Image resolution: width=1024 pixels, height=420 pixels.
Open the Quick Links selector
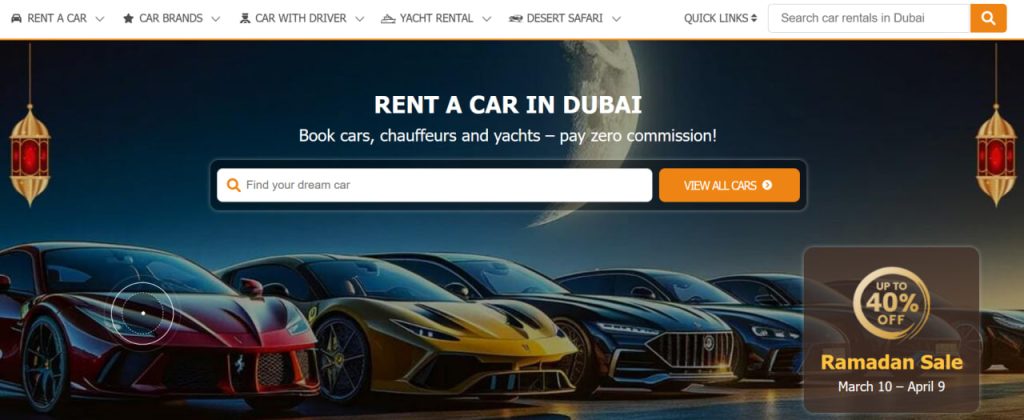[720, 18]
